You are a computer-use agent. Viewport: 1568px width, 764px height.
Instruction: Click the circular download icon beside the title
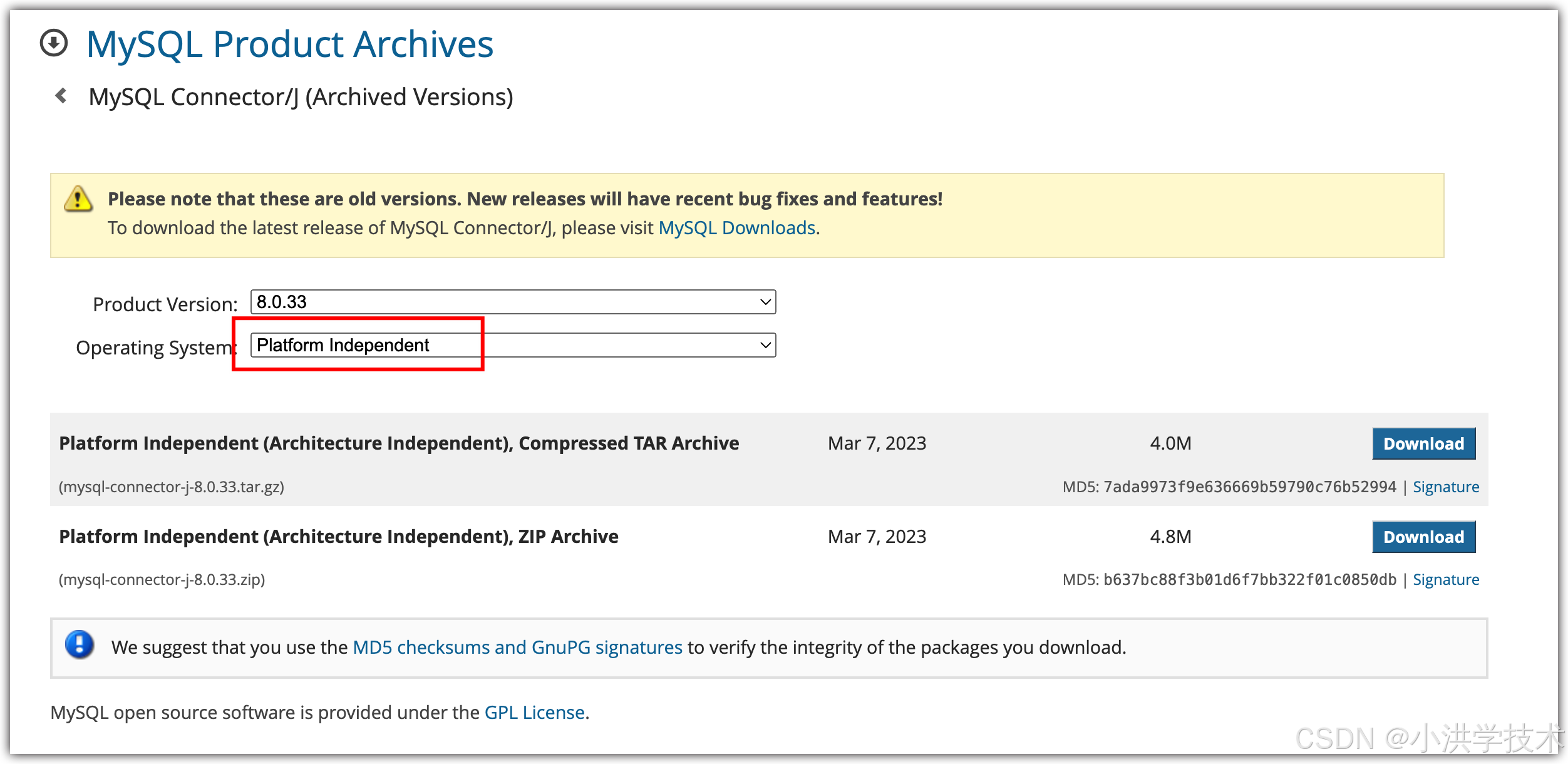54,44
